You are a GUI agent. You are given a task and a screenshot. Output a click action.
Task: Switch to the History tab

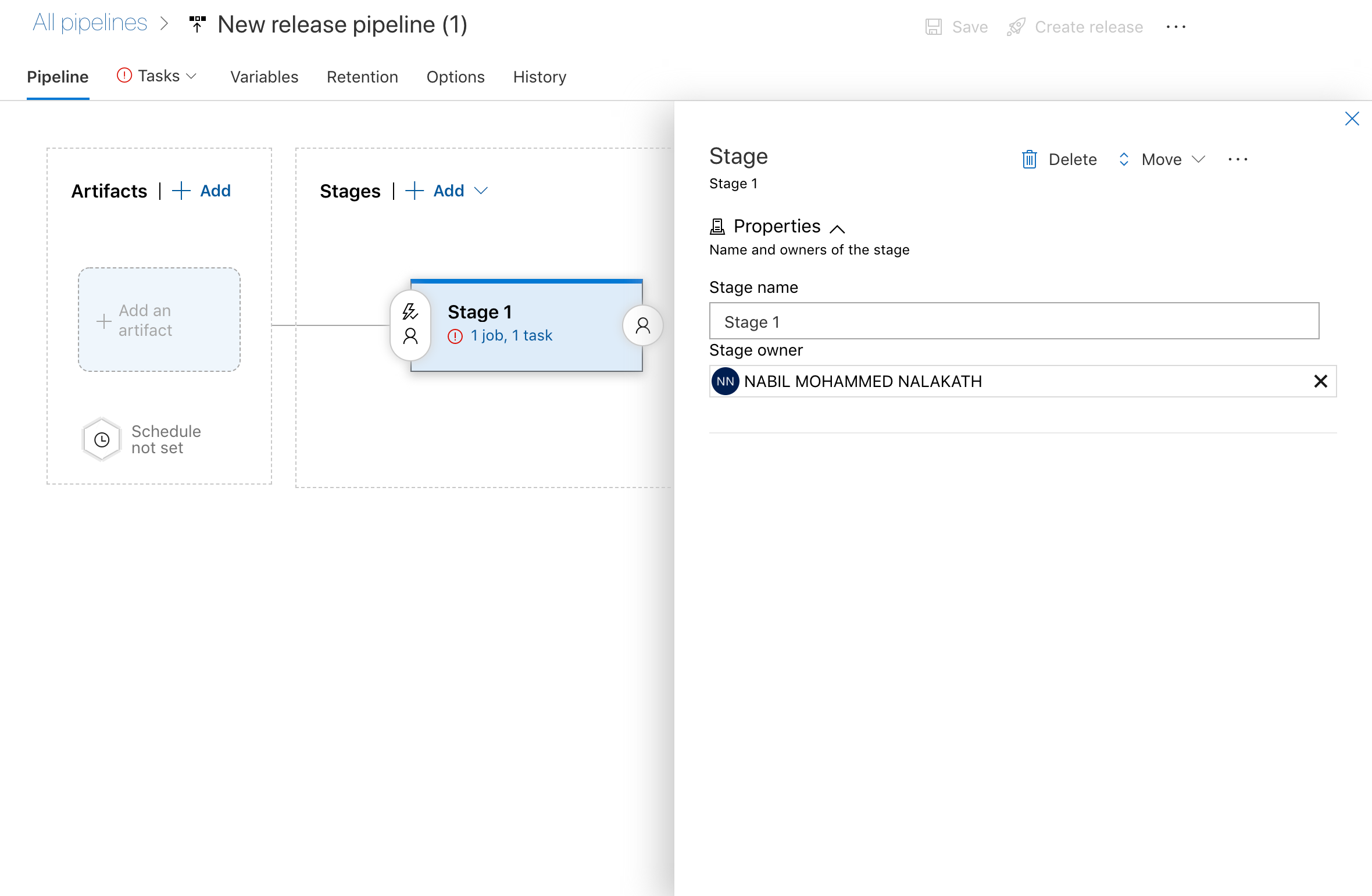pyautogui.click(x=539, y=77)
